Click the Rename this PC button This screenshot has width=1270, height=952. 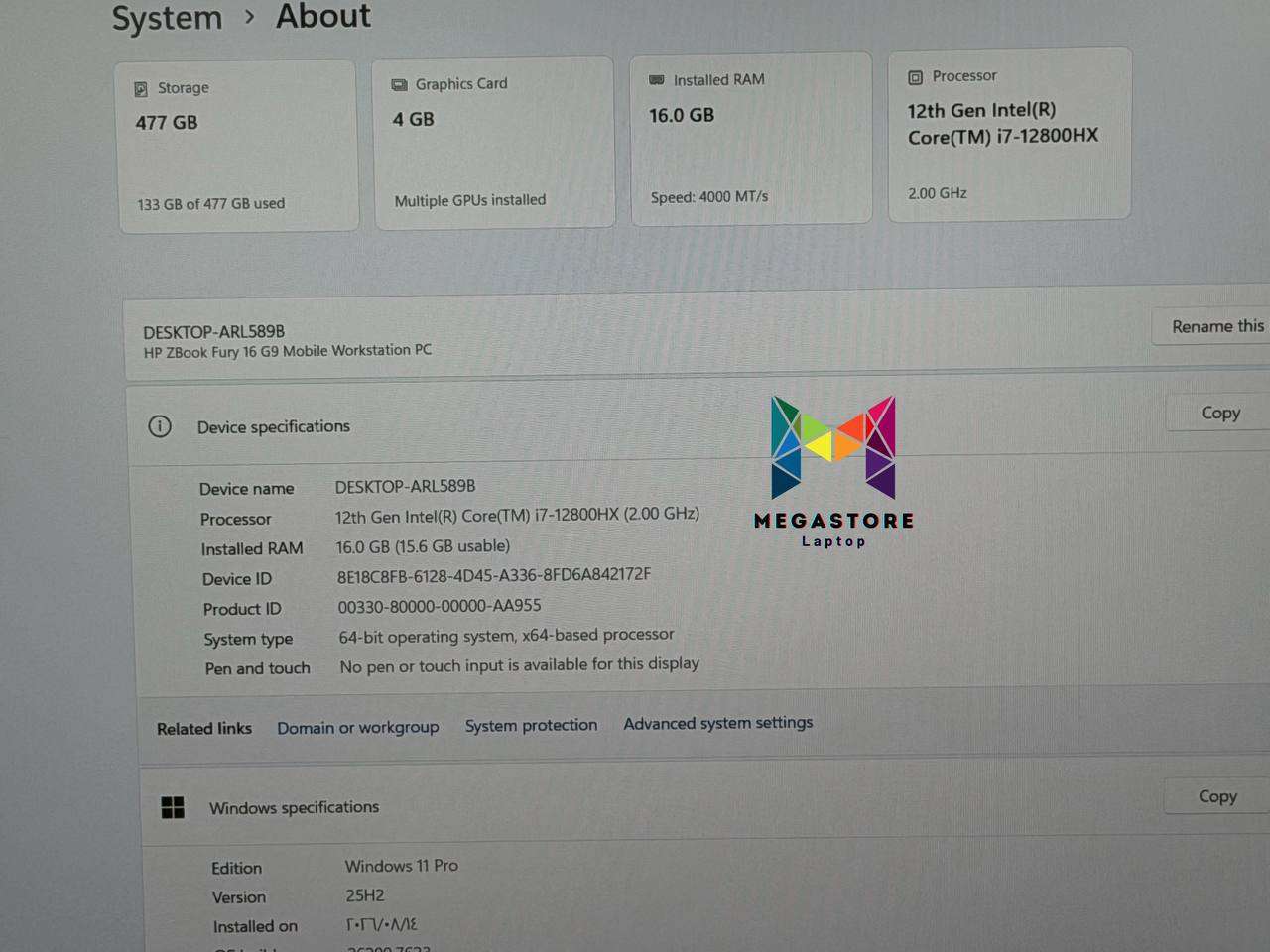pyautogui.click(x=1212, y=326)
